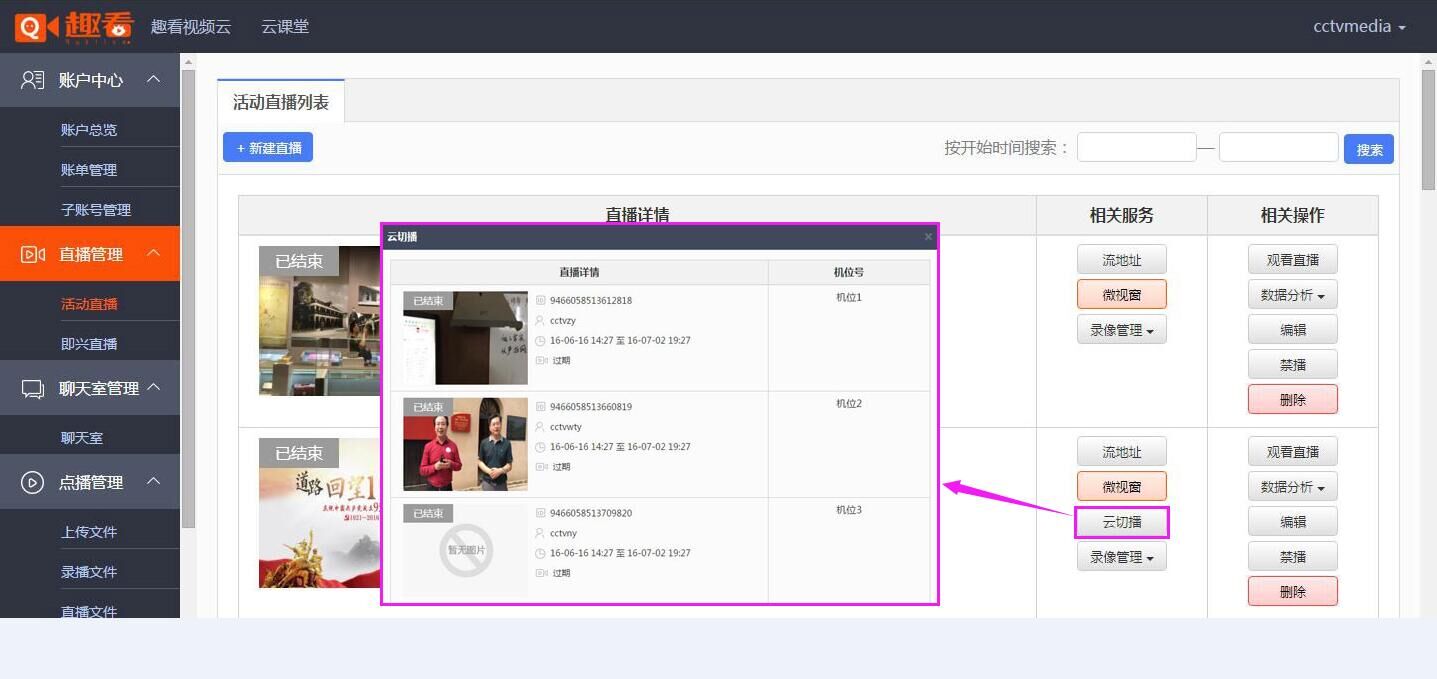Click the live management camera icon
Image resolution: width=1437 pixels, height=679 pixels.
point(33,254)
